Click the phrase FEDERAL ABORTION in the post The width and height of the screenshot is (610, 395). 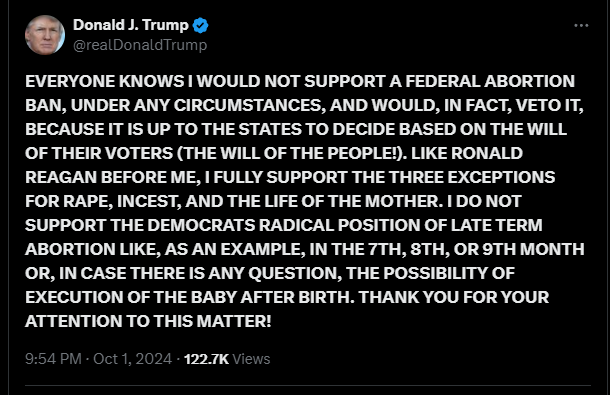[x=490, y=81]
